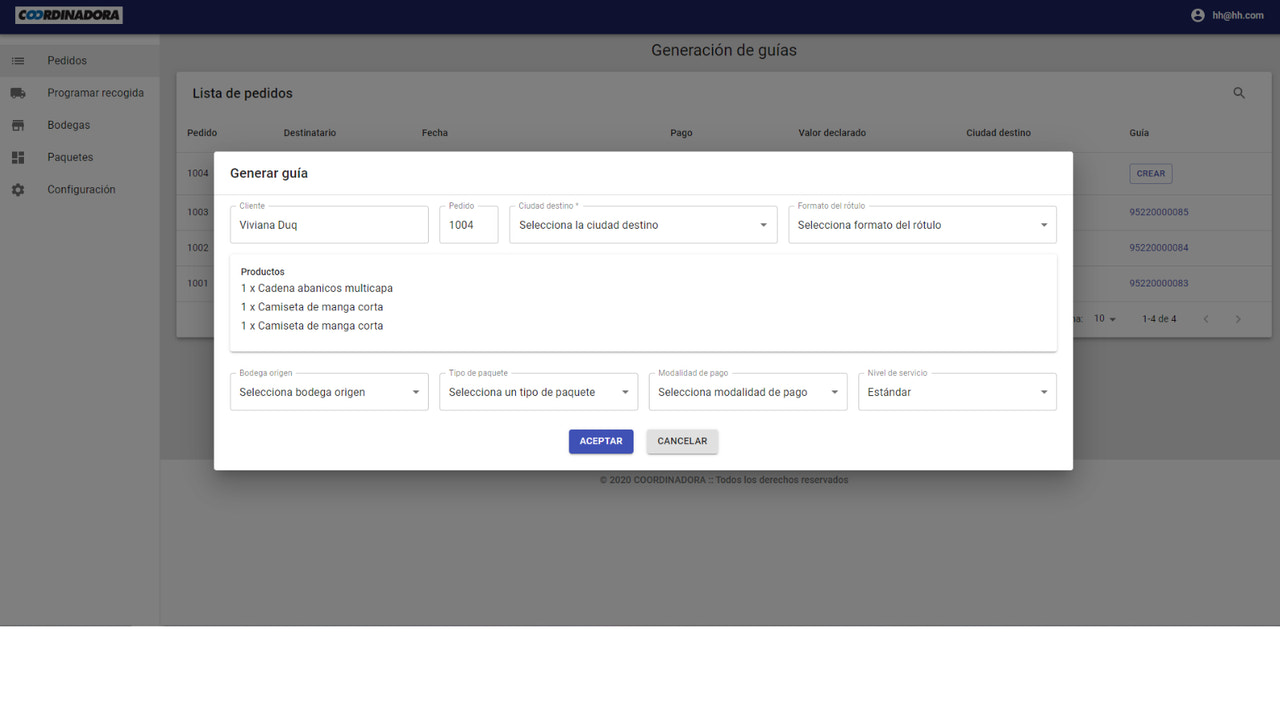Open the Formato del rótulo dropdown

922,225
